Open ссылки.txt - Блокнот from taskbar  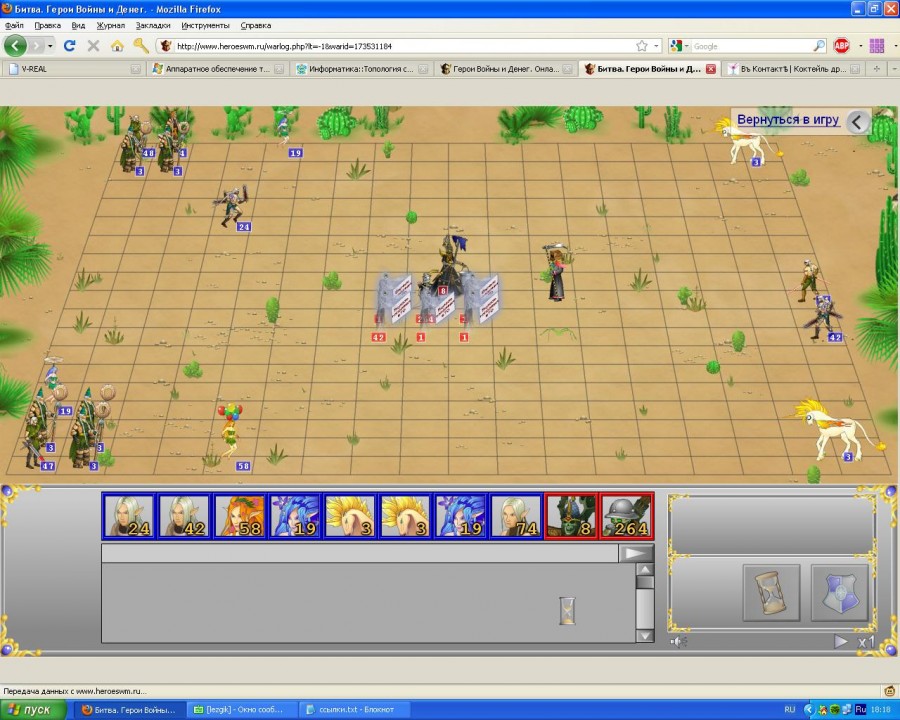click(x=356, y=710)
